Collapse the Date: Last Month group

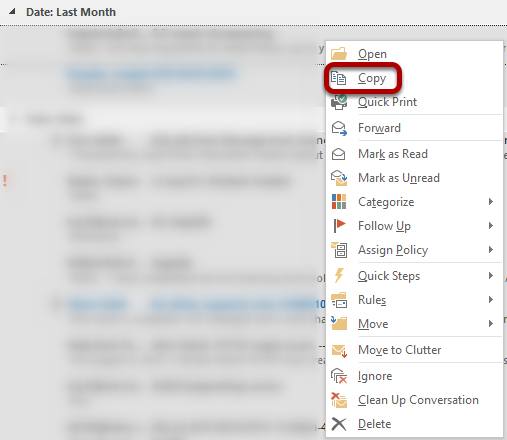click(12, 12)
